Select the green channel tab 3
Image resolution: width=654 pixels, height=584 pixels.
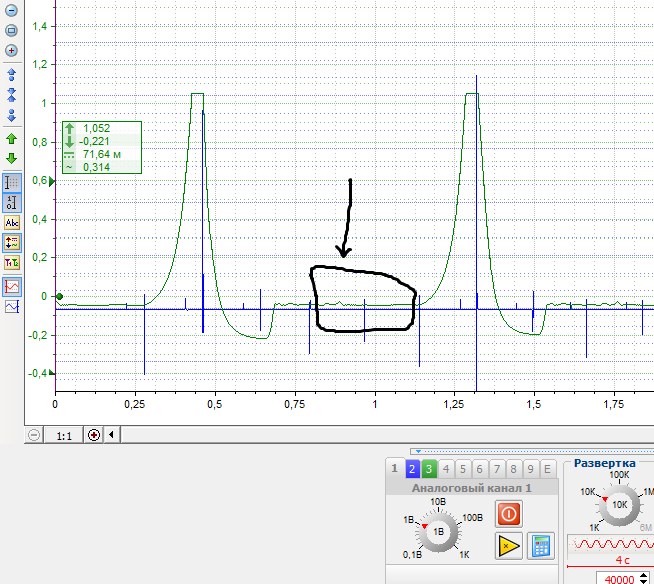[x=429, y=469]
